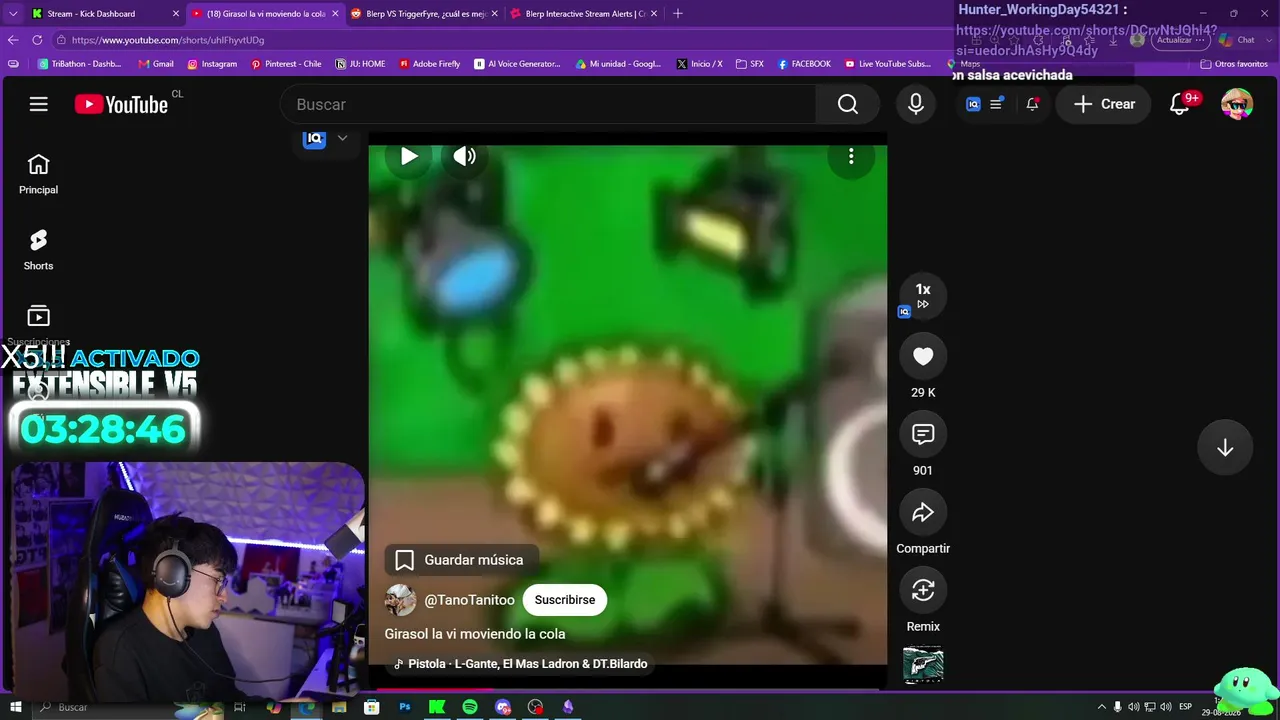
Task: Open the Pistola - L-Gante sound link
Action: point(521,664)
